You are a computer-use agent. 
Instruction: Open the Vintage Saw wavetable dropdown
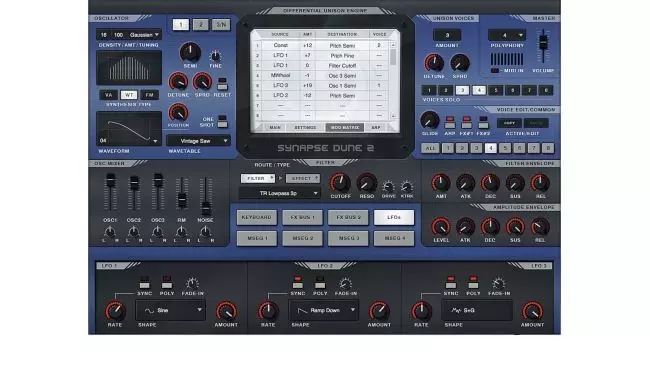[x=198, y=141]
